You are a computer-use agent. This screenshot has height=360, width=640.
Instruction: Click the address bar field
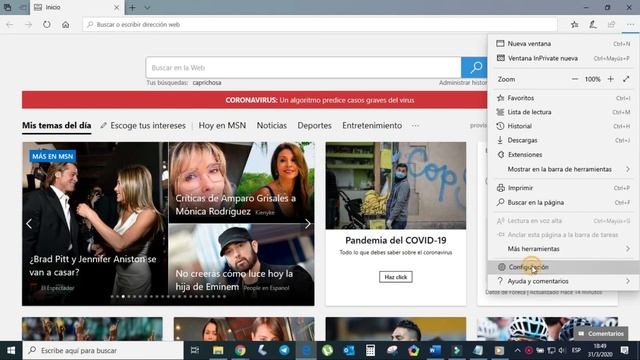point(320,24)
